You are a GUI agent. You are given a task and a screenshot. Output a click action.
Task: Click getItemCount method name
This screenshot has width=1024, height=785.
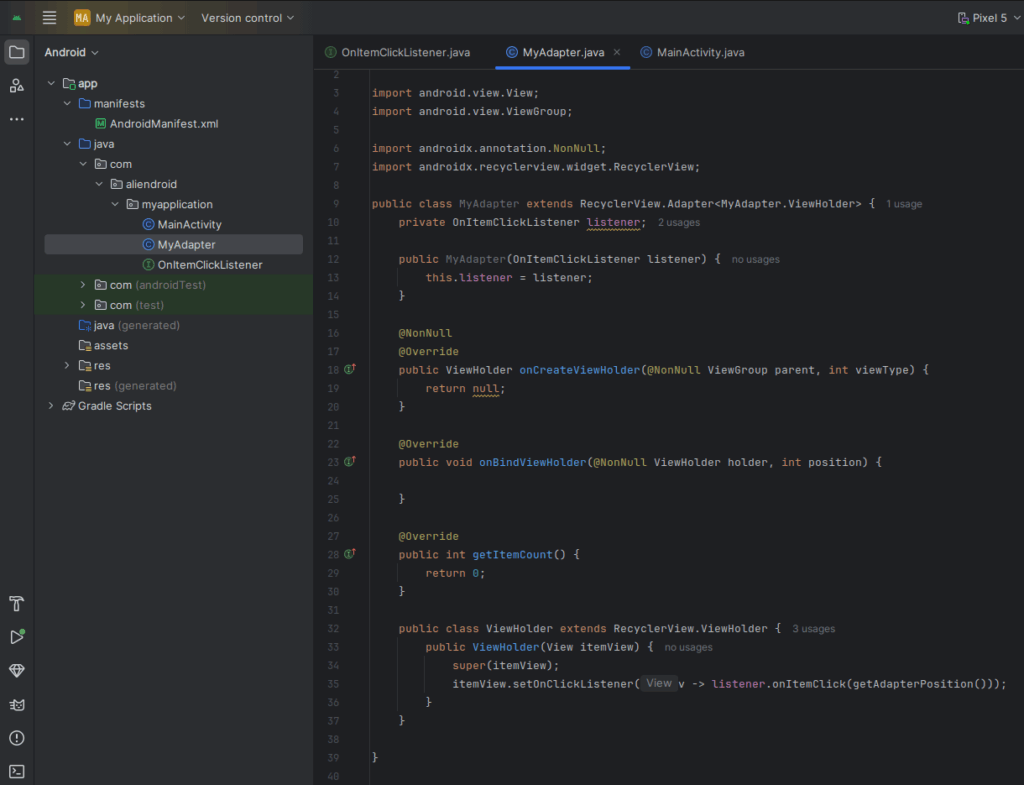[x=512, y=554]
